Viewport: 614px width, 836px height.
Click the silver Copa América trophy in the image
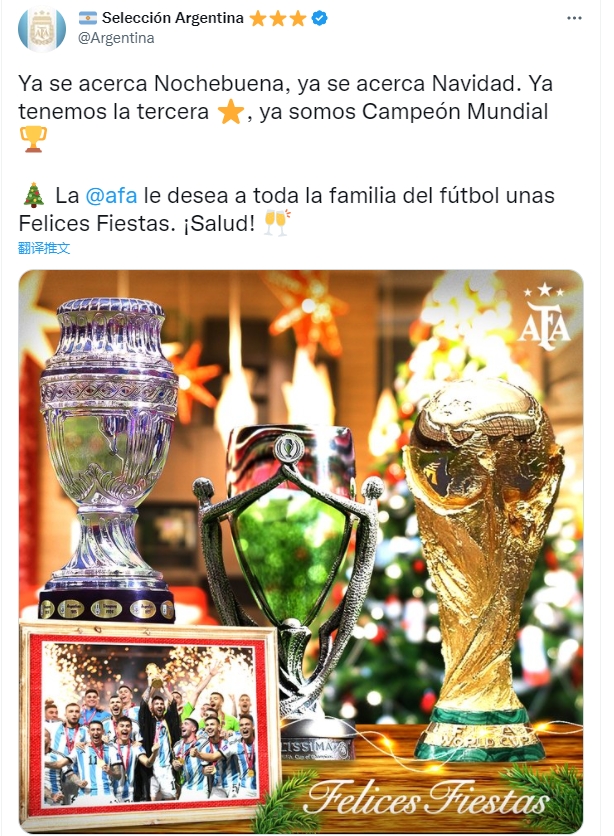[x=109, y=460]
